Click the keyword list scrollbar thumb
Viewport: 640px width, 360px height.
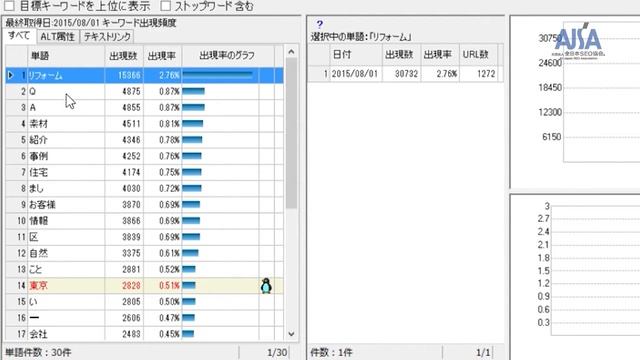291,133
